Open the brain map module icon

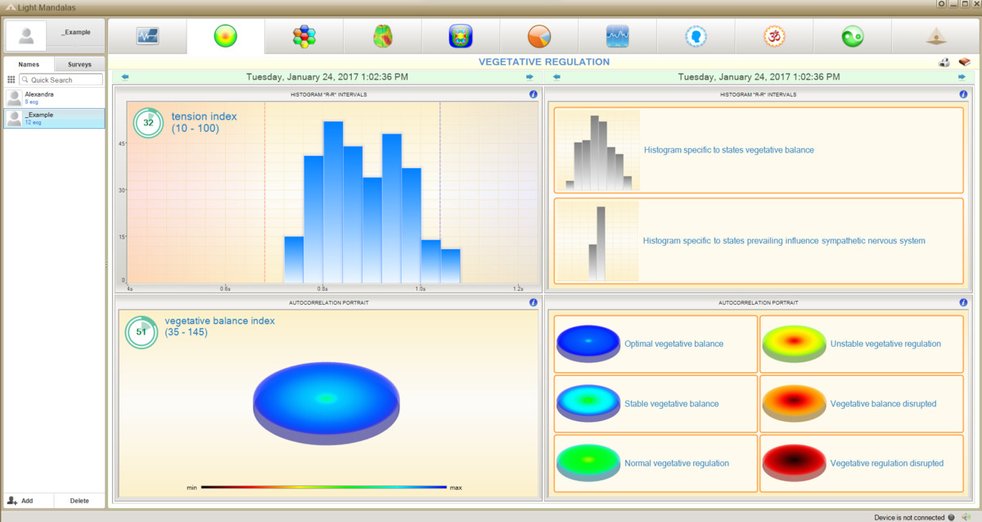(x=383, y=37)
